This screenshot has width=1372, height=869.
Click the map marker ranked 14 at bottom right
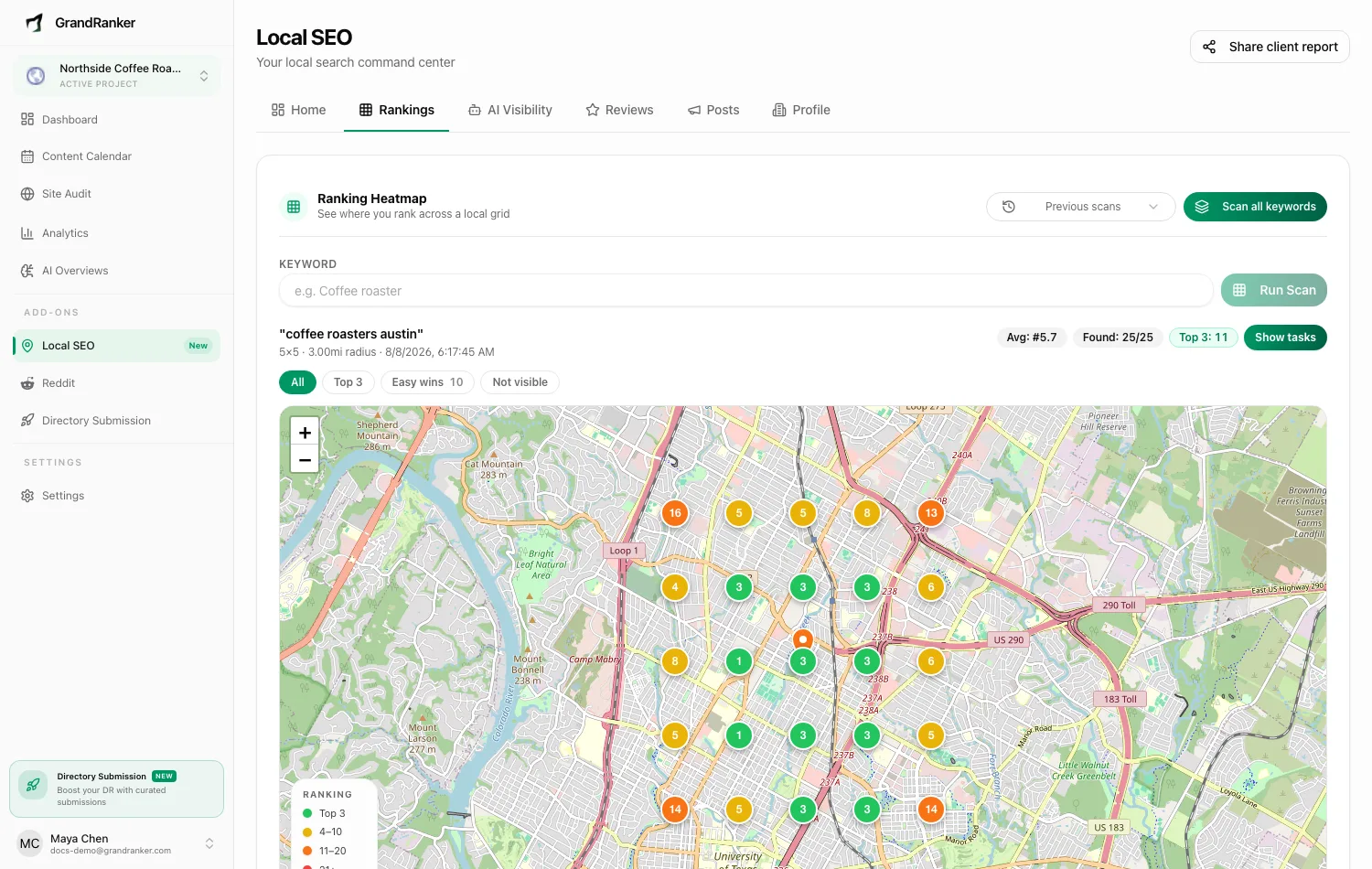(931, 810)
